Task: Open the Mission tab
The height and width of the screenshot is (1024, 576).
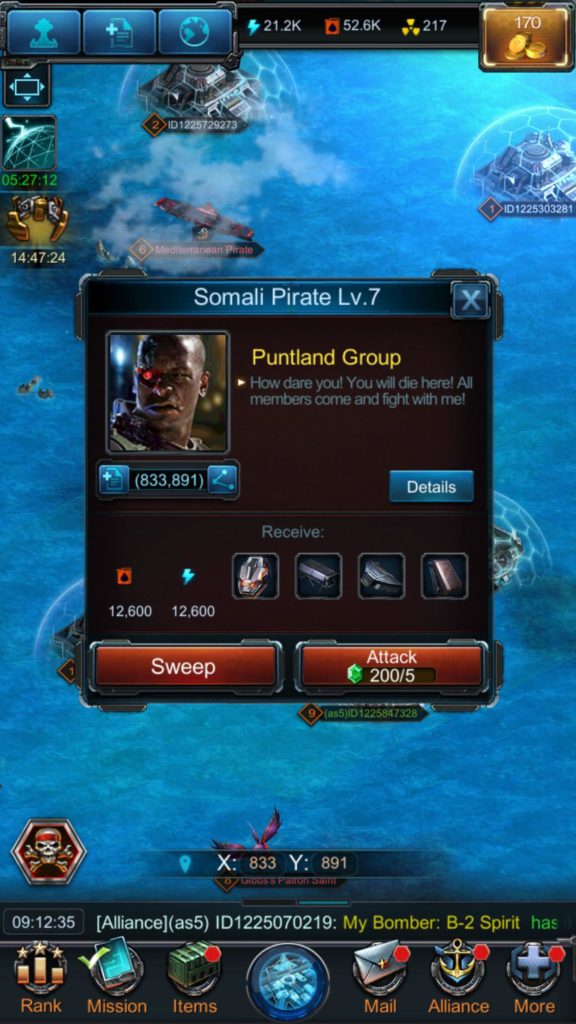Action: click(116, 980)
